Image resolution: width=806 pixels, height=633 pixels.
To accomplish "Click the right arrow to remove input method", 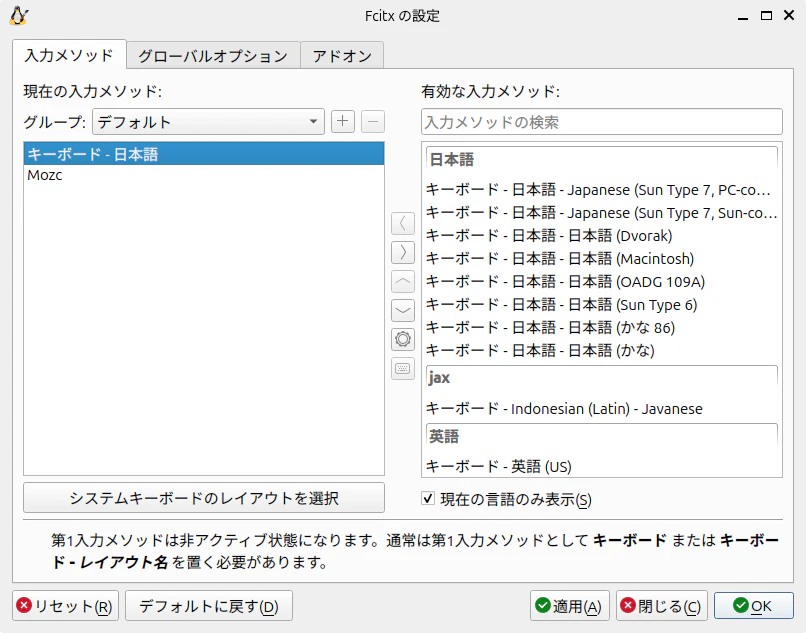I will pyautogui.click(x=402, y=252).
